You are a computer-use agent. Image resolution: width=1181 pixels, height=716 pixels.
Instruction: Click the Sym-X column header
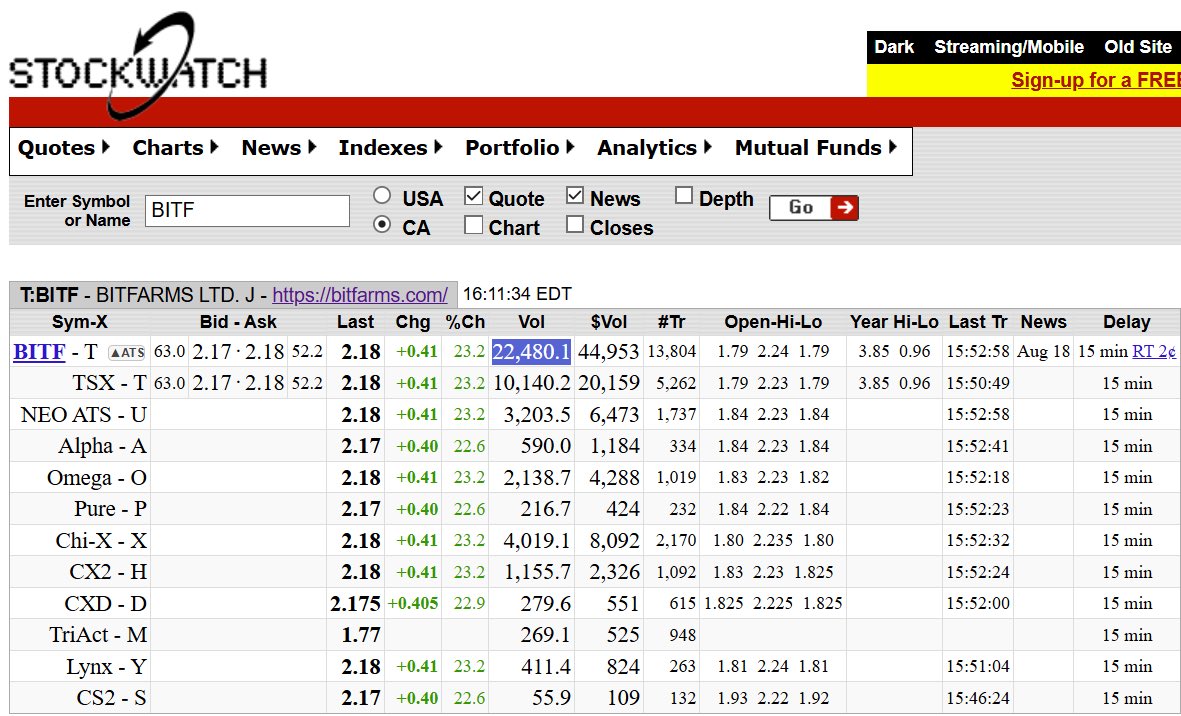tap(79, 322)
